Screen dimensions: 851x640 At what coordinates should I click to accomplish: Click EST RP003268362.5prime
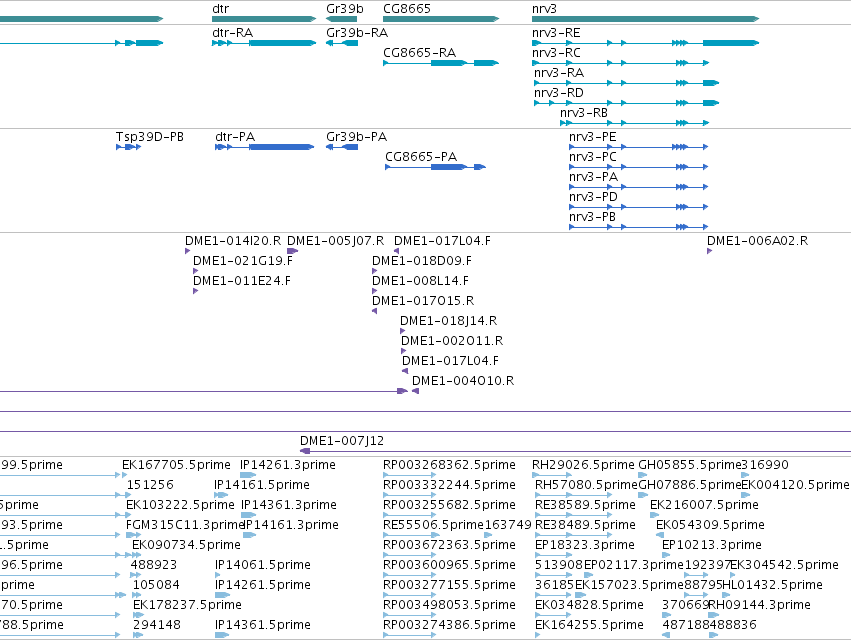point(449,465)
